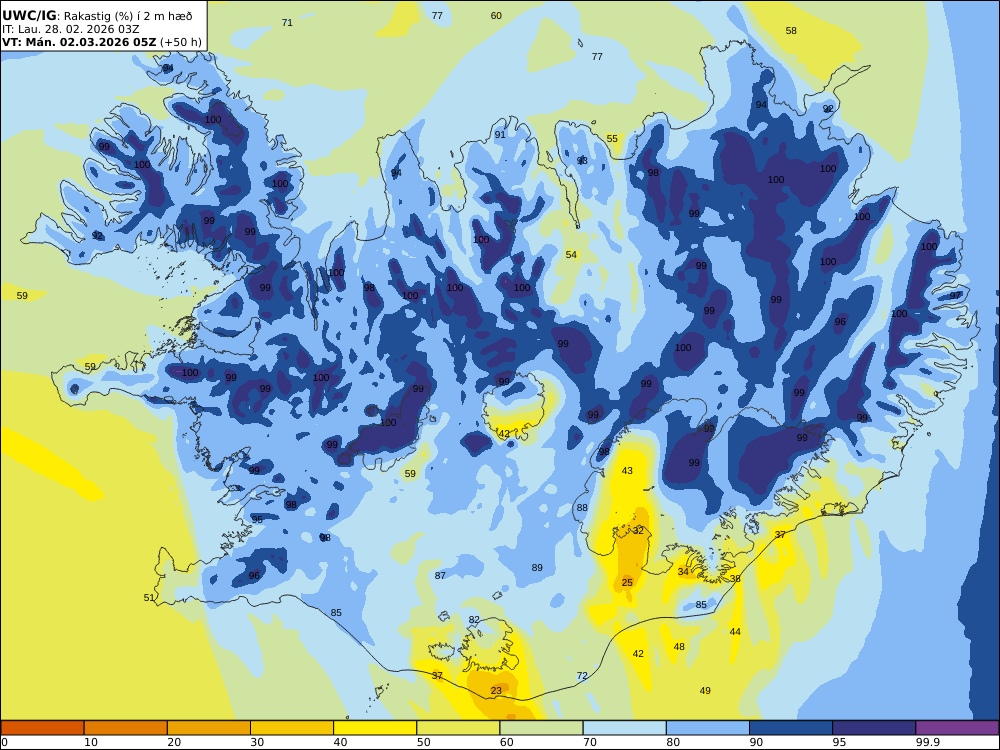Viewport: 1000px width, 750px height.
Task: Click the 70–80 pale blue legend swatch
Action: coord(624,728)
